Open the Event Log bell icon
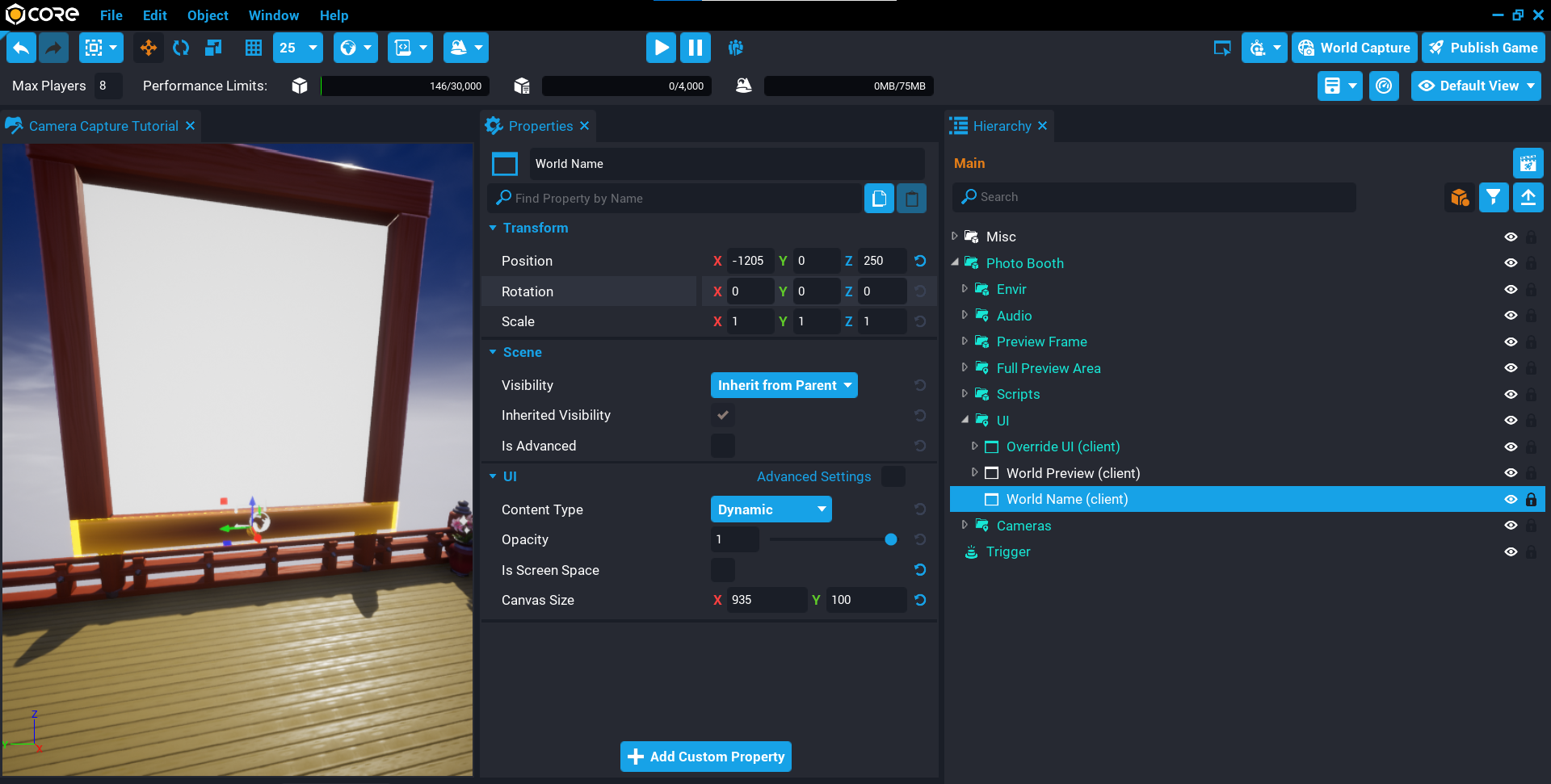Screen dimensions: 1551x784 (743, 86)
